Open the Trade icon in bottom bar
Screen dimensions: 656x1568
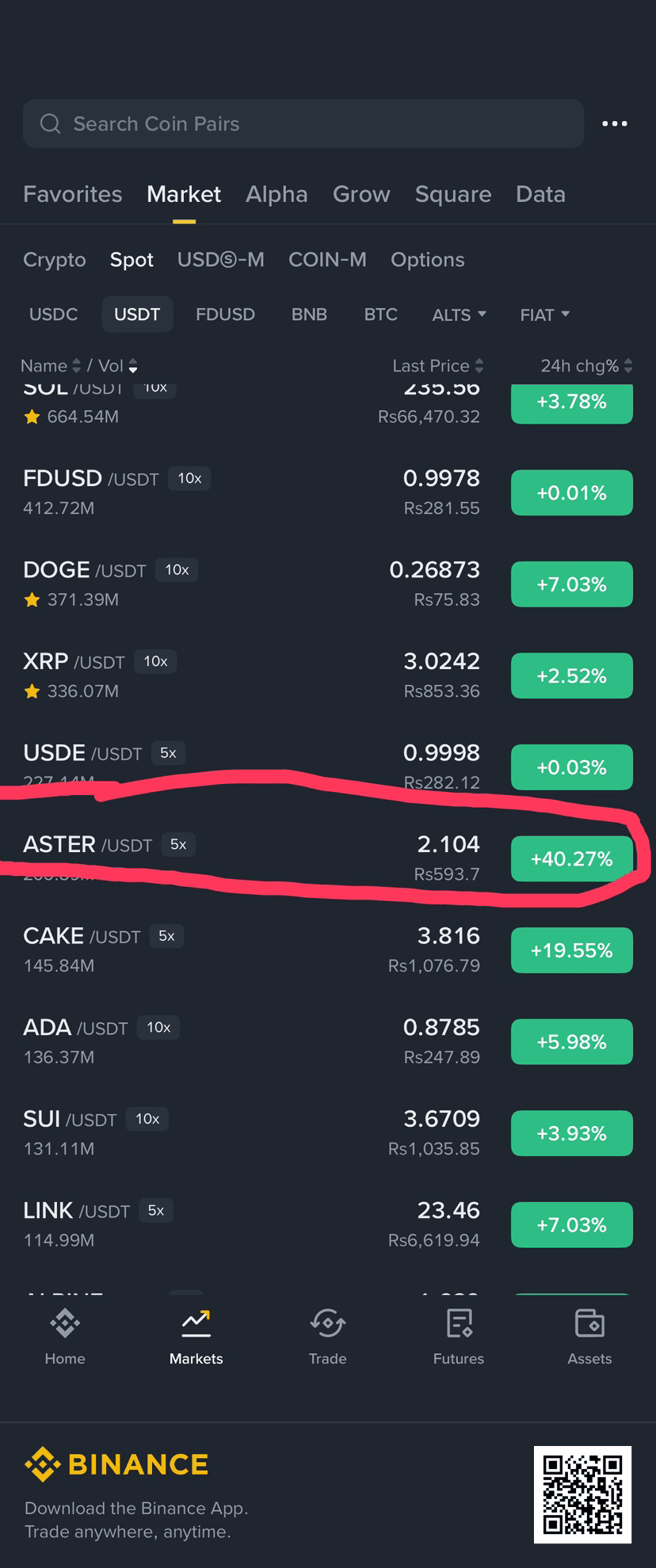(327, 1323)
